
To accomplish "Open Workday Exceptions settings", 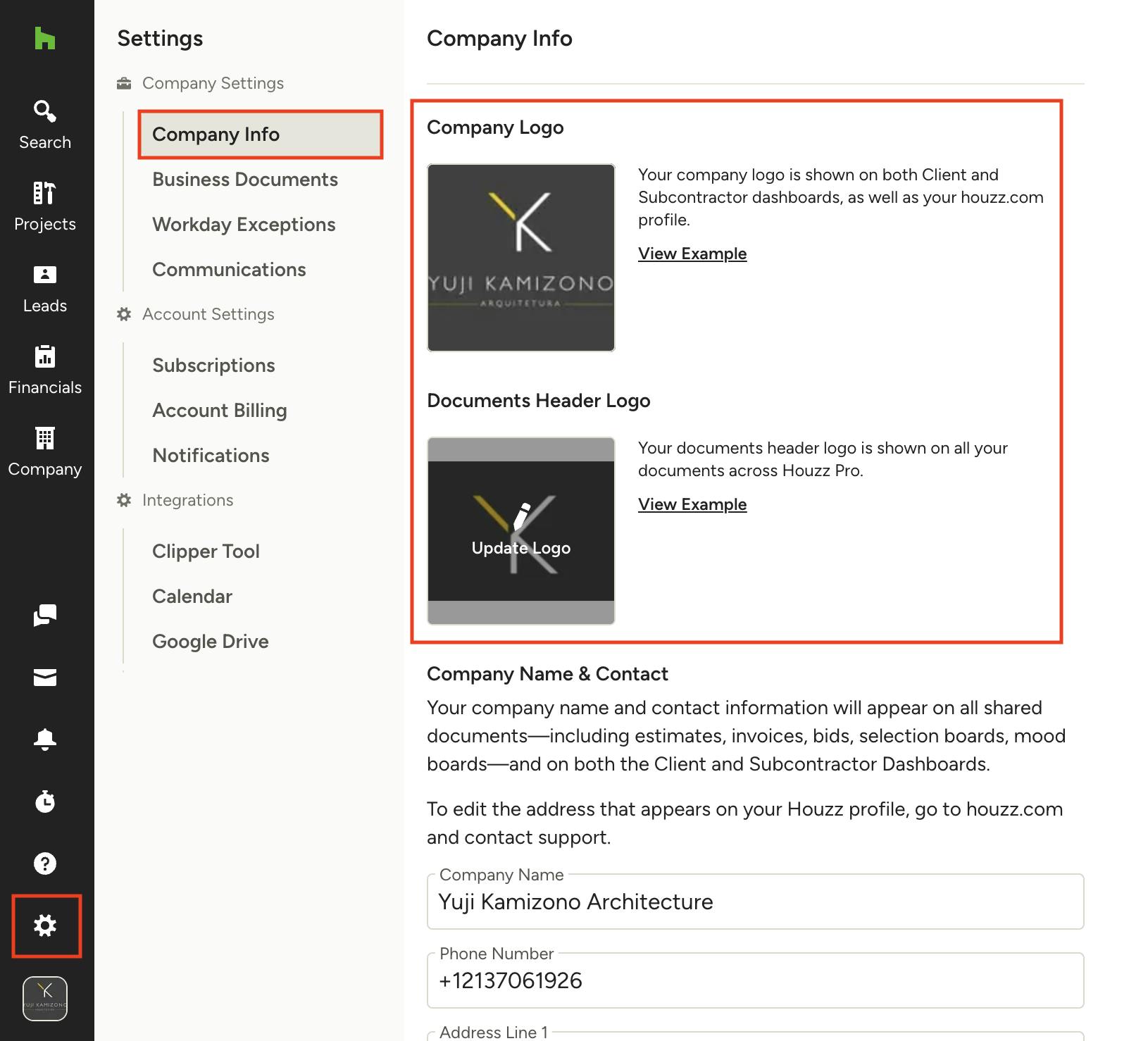I will click(x=244, y=224).
